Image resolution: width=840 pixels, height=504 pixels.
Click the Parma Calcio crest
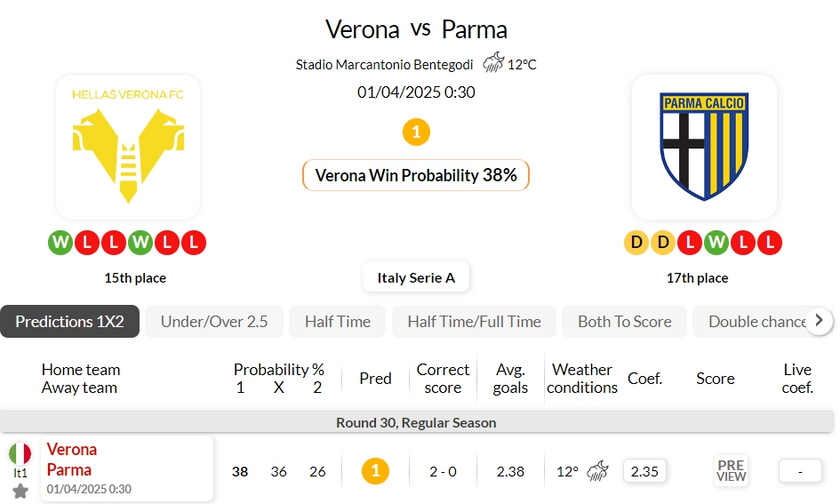pyautogui.click(x=704, y=146)
